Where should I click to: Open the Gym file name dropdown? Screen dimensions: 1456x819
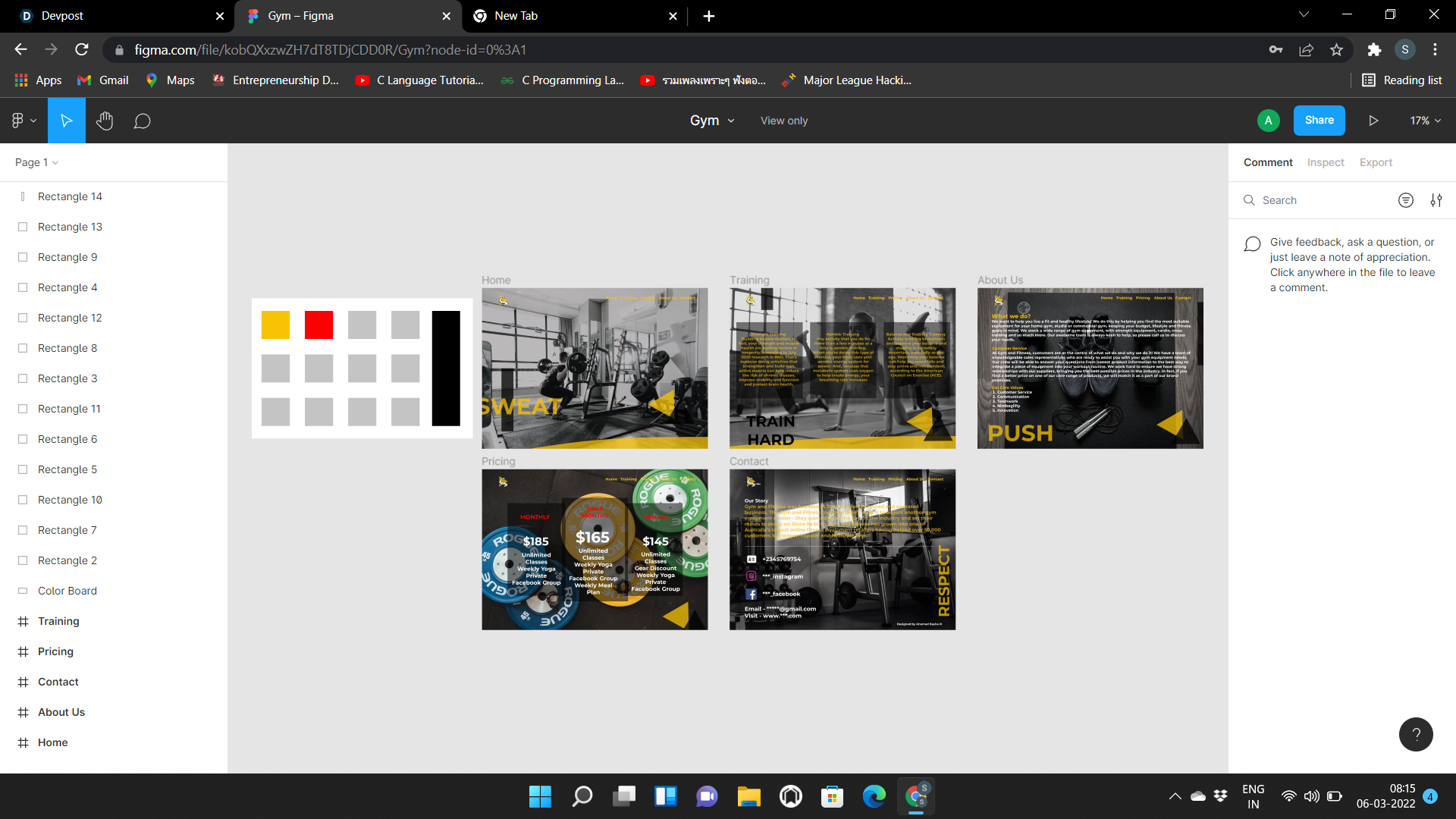(712, 121)
